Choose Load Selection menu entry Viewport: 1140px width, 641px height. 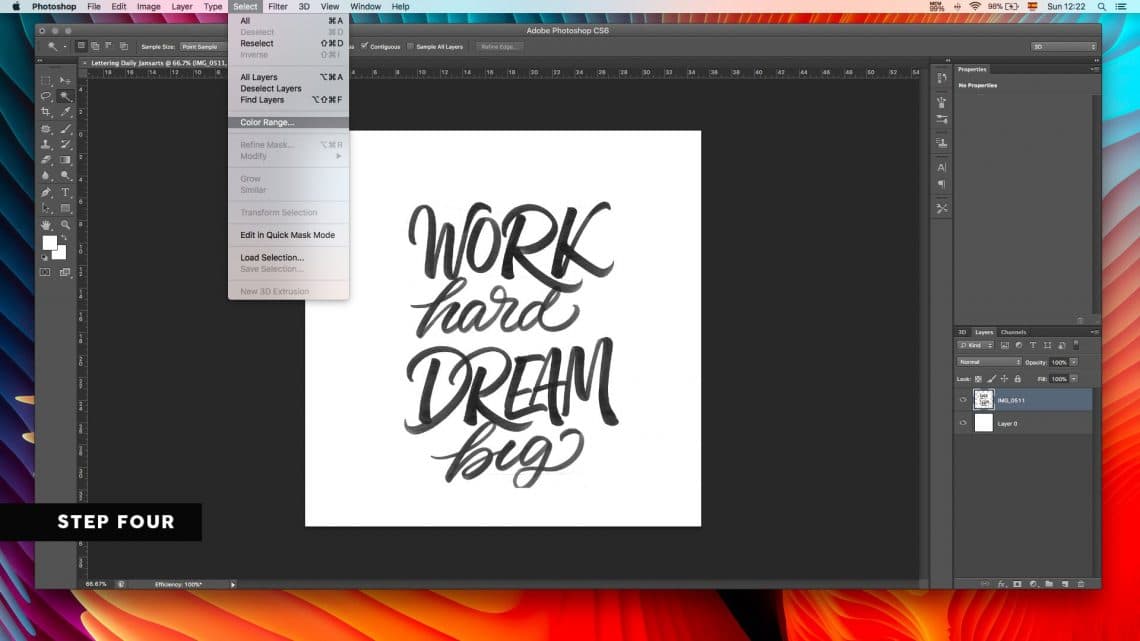(x=289, y=257)
